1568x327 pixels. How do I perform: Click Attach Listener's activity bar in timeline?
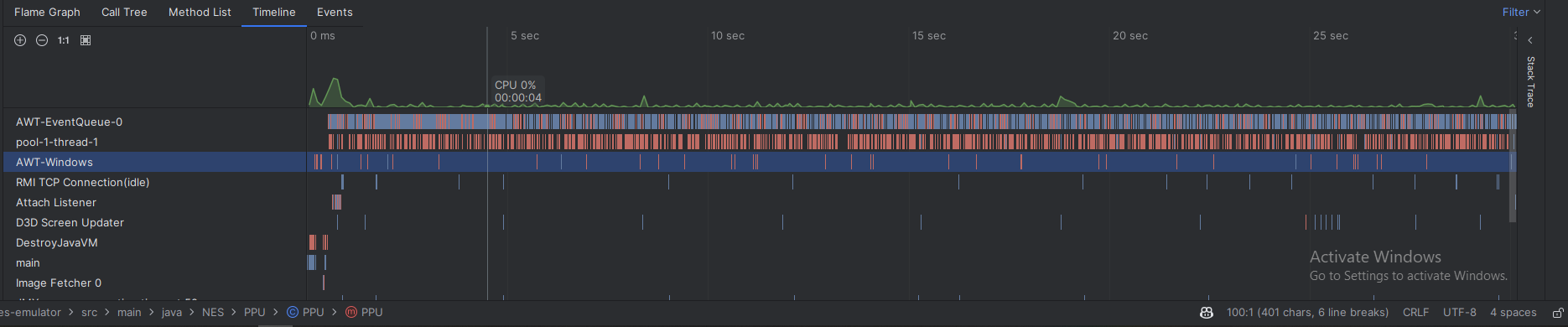click(x=336, y=202)
